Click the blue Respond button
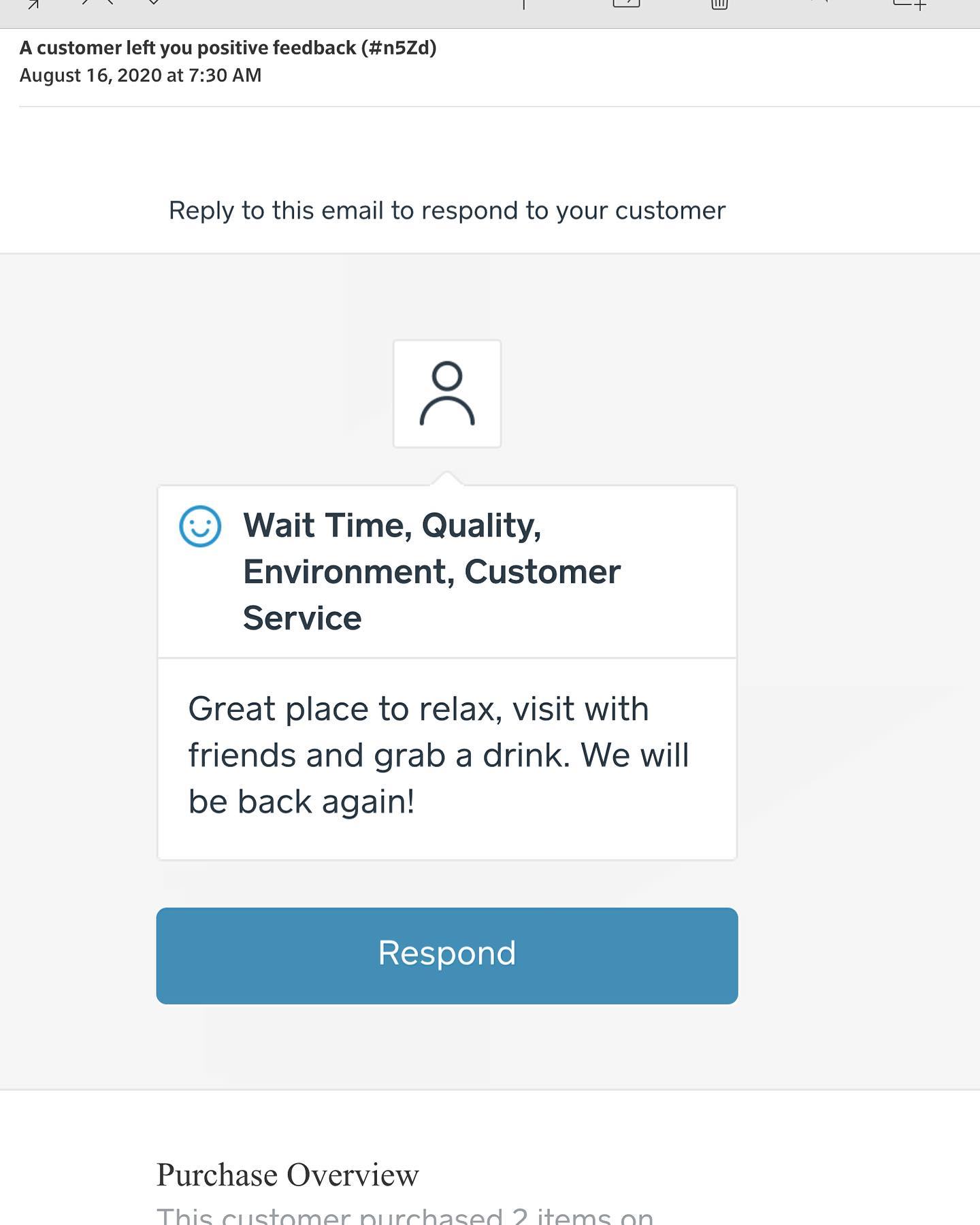 click(447, 955)
